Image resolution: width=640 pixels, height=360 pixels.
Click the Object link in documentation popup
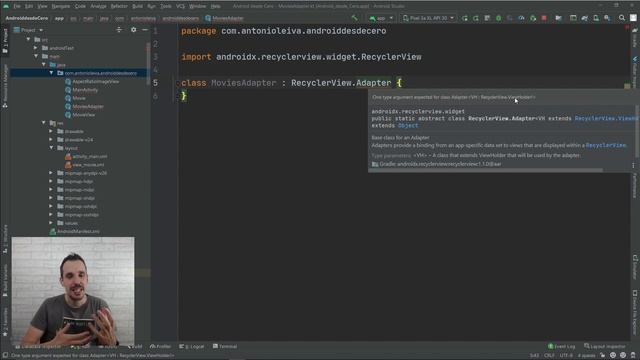408,126
